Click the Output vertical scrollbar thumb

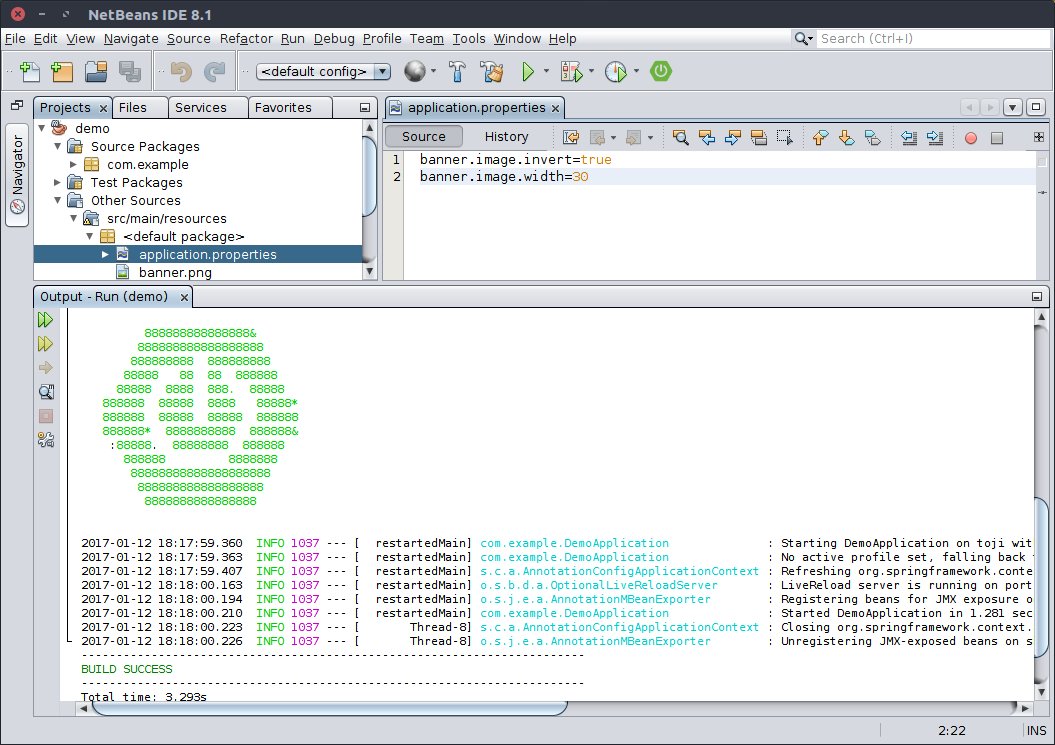[x=1042, y=579]
